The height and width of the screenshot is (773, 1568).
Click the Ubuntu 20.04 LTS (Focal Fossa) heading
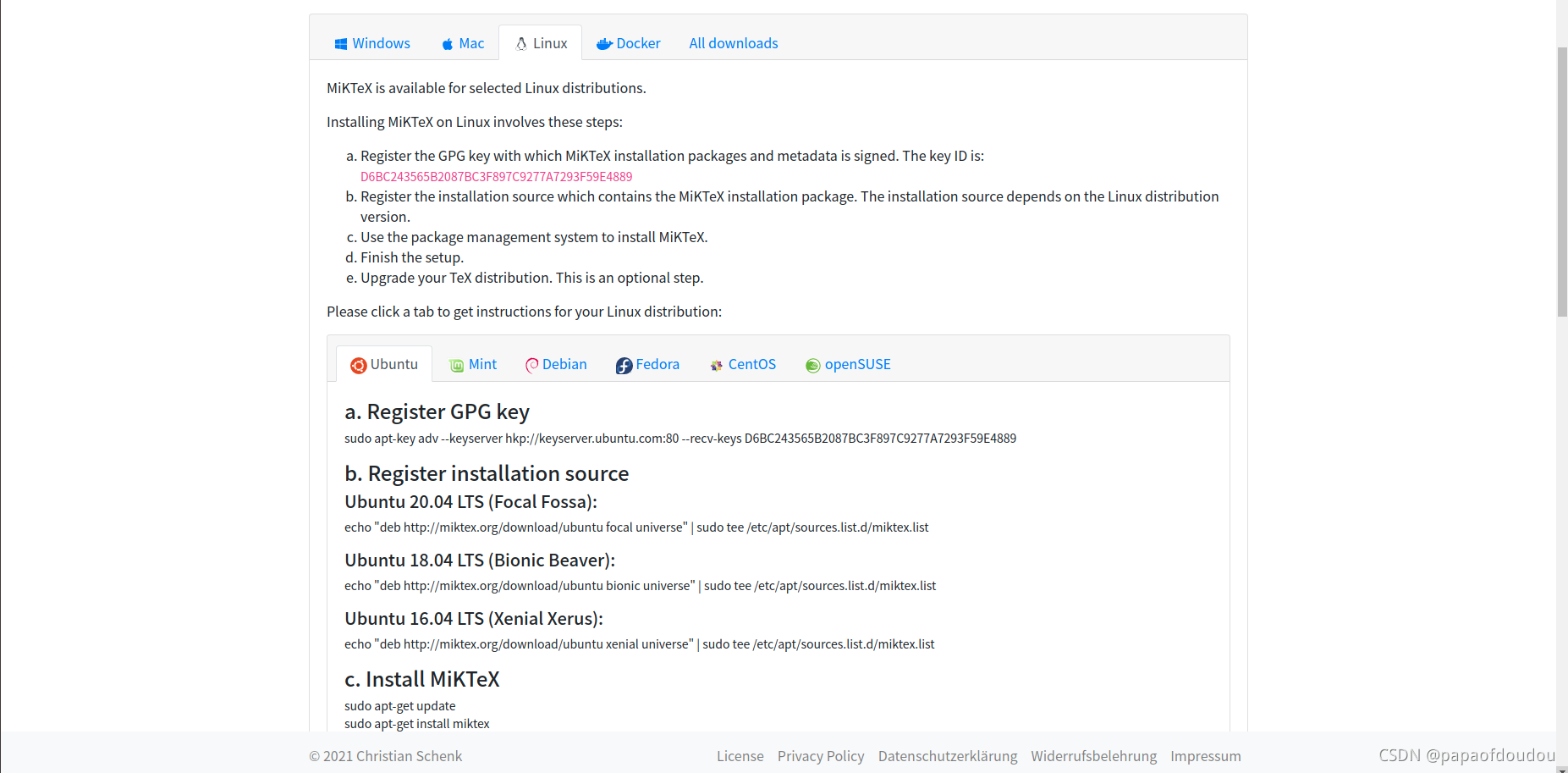coord(471,502)
